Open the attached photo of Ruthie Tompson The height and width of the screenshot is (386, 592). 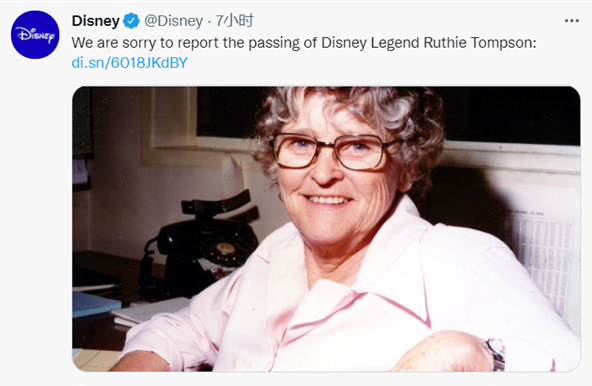point(326,229)
